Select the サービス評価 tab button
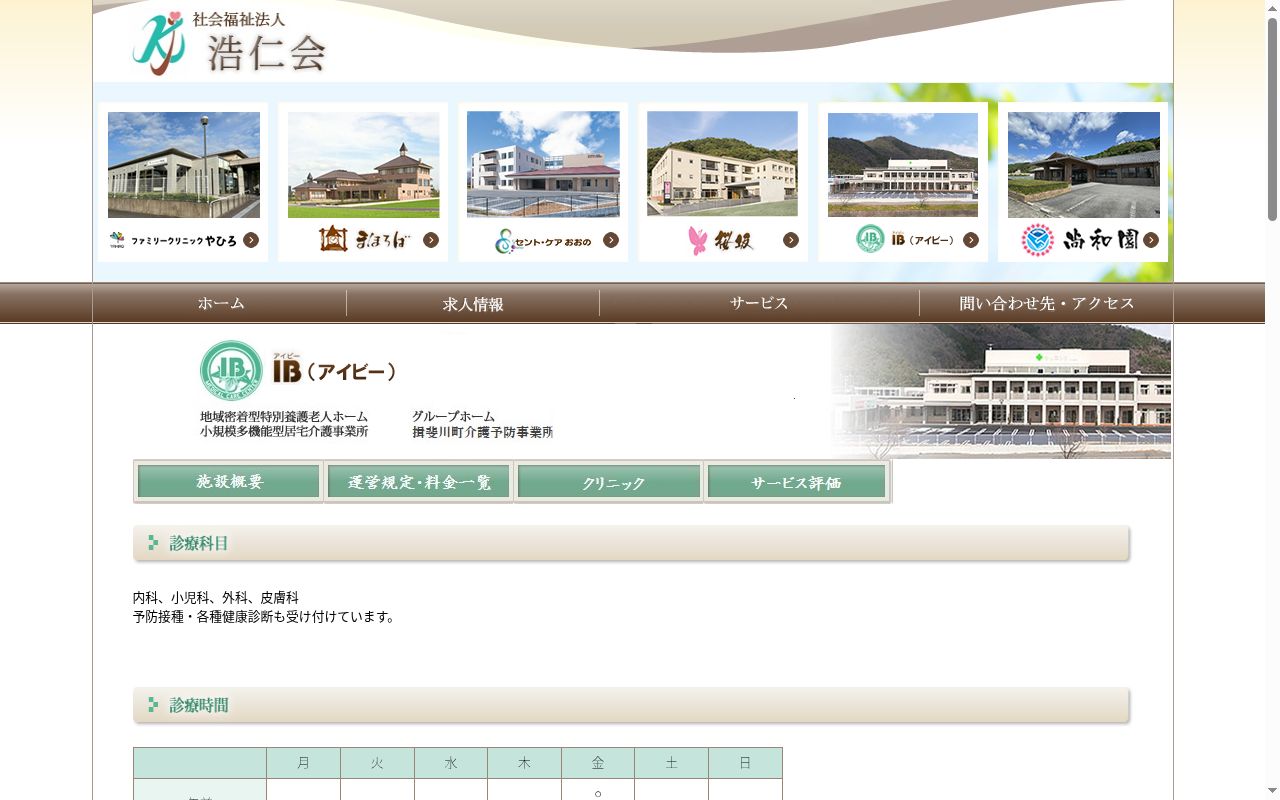This screenshot has height=800, width=1280. pyautogui.click(x=797, y=482)
